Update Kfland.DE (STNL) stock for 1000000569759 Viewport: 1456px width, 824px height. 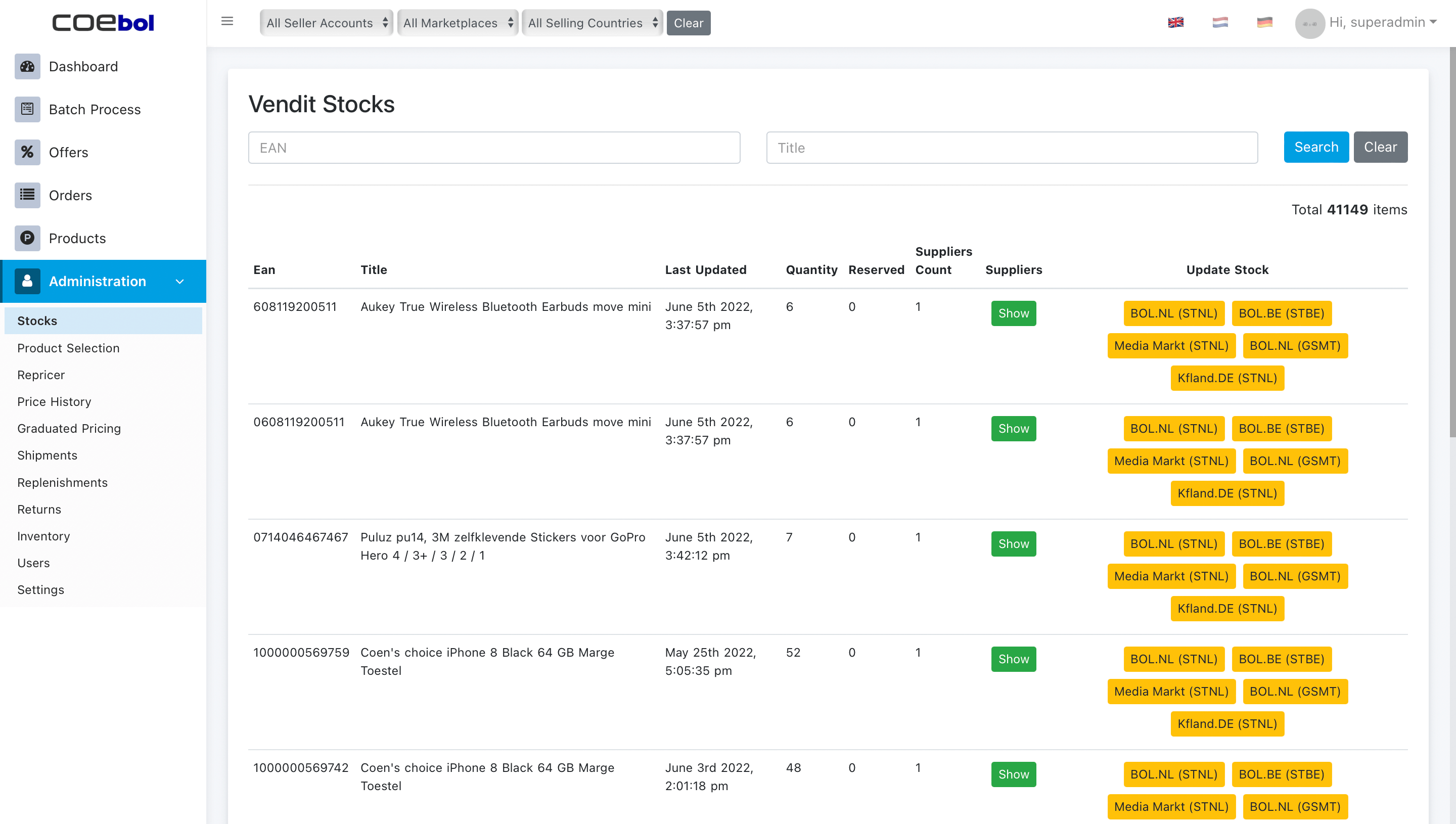click(x=1227, y=724)
